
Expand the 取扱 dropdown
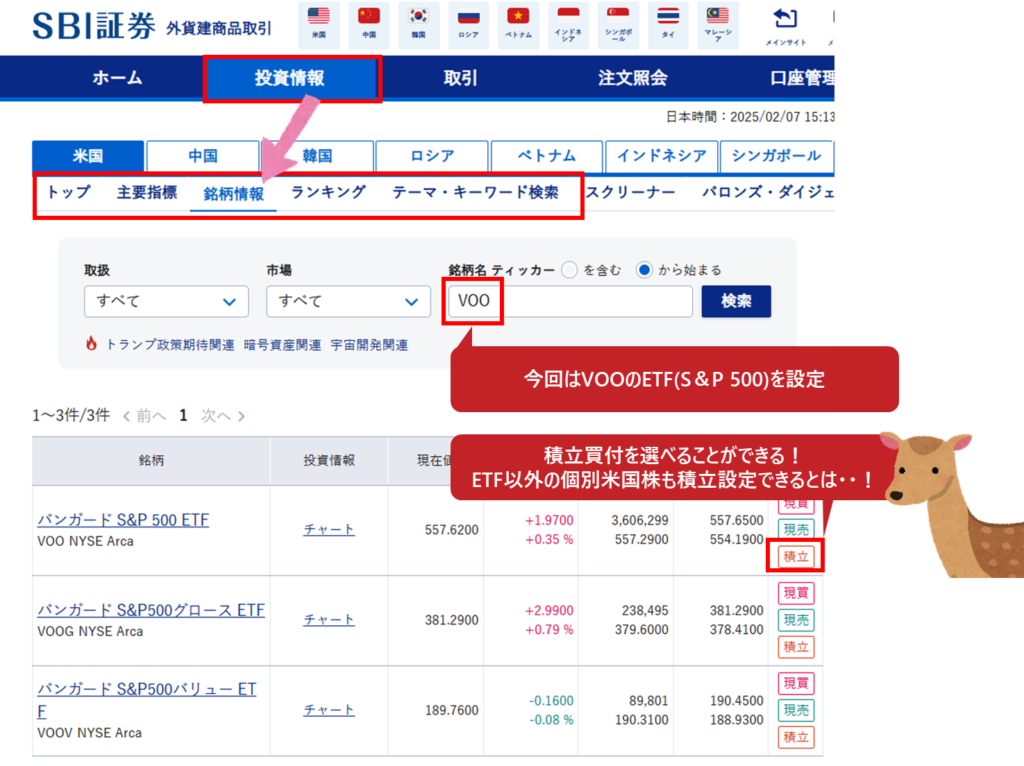(x=166, y=301)
